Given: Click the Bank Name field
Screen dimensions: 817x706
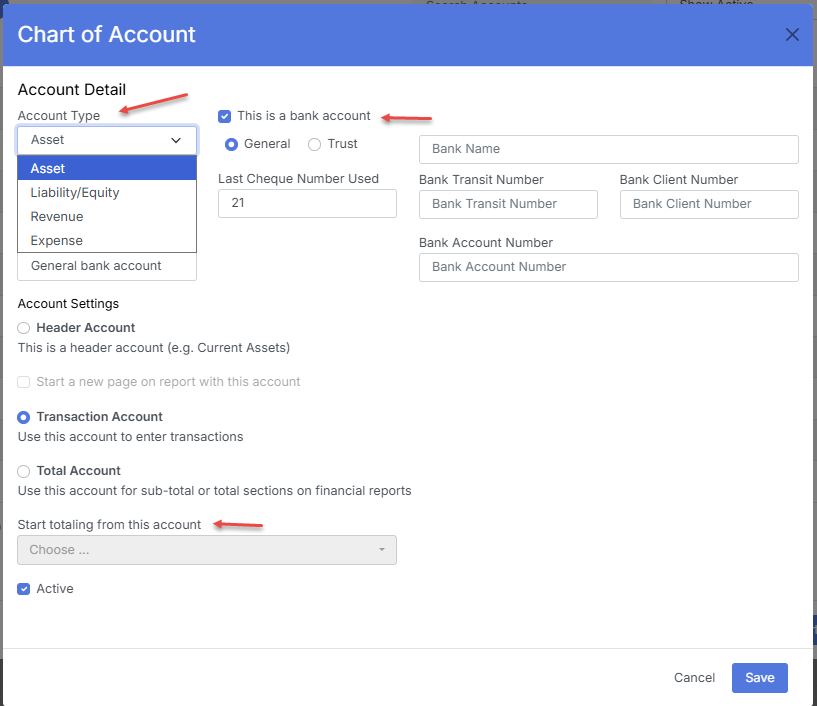Looking at the screenshot, I should click(608, 149).
